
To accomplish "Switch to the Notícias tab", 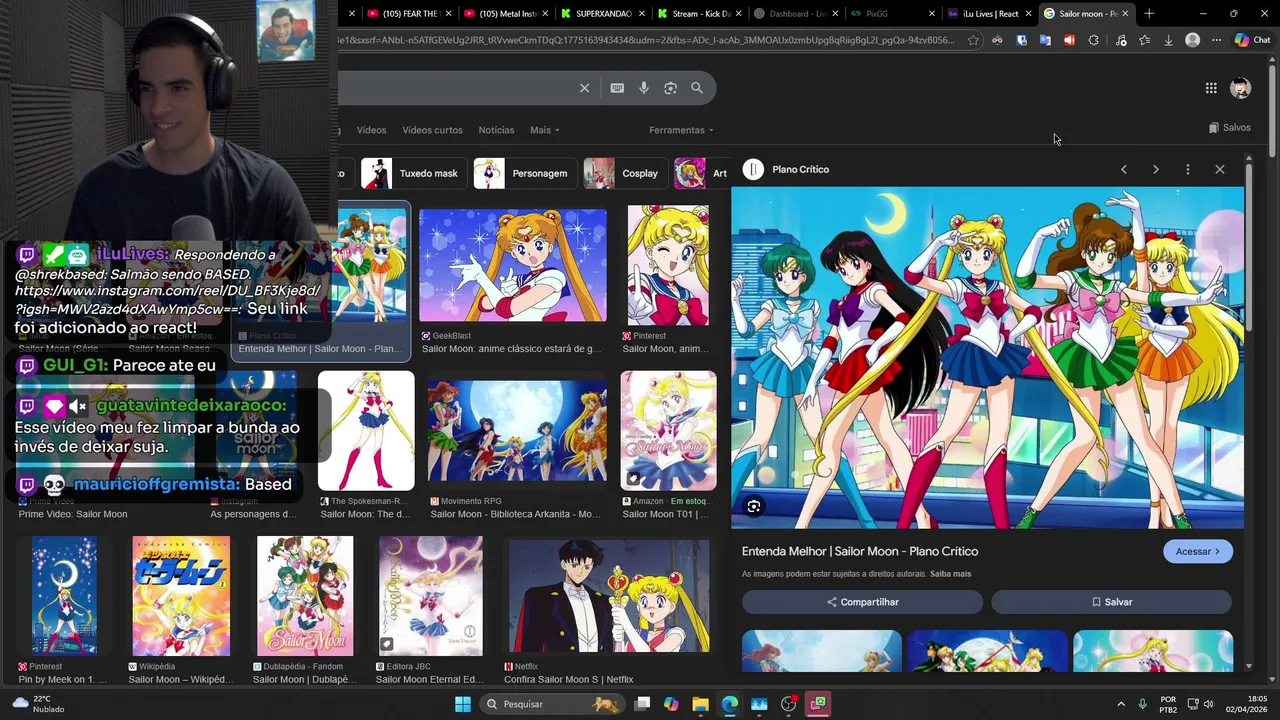I will click(x=496, y=130).
